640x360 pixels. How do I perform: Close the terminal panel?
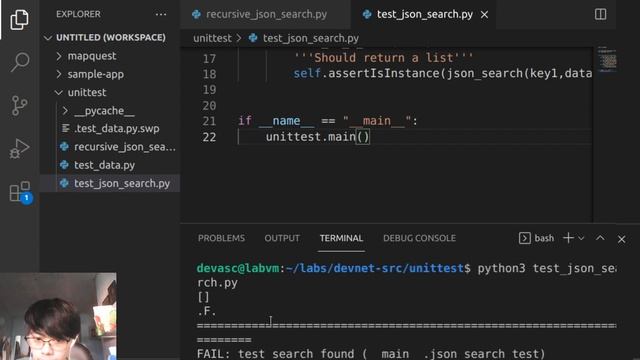point(621,239)
